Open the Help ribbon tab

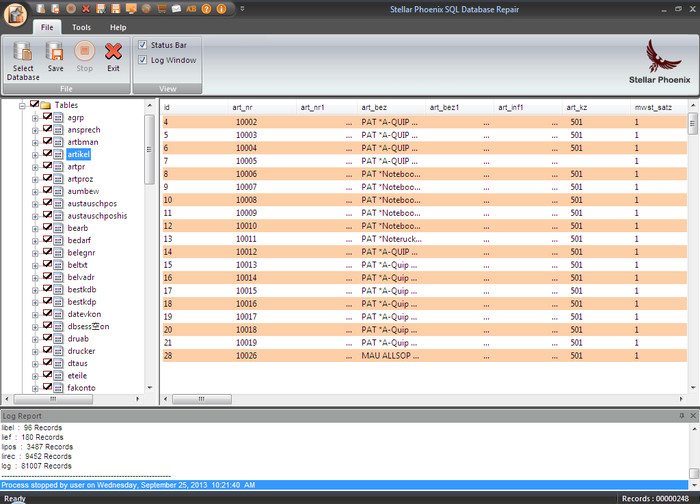click(x=118, y=27)
